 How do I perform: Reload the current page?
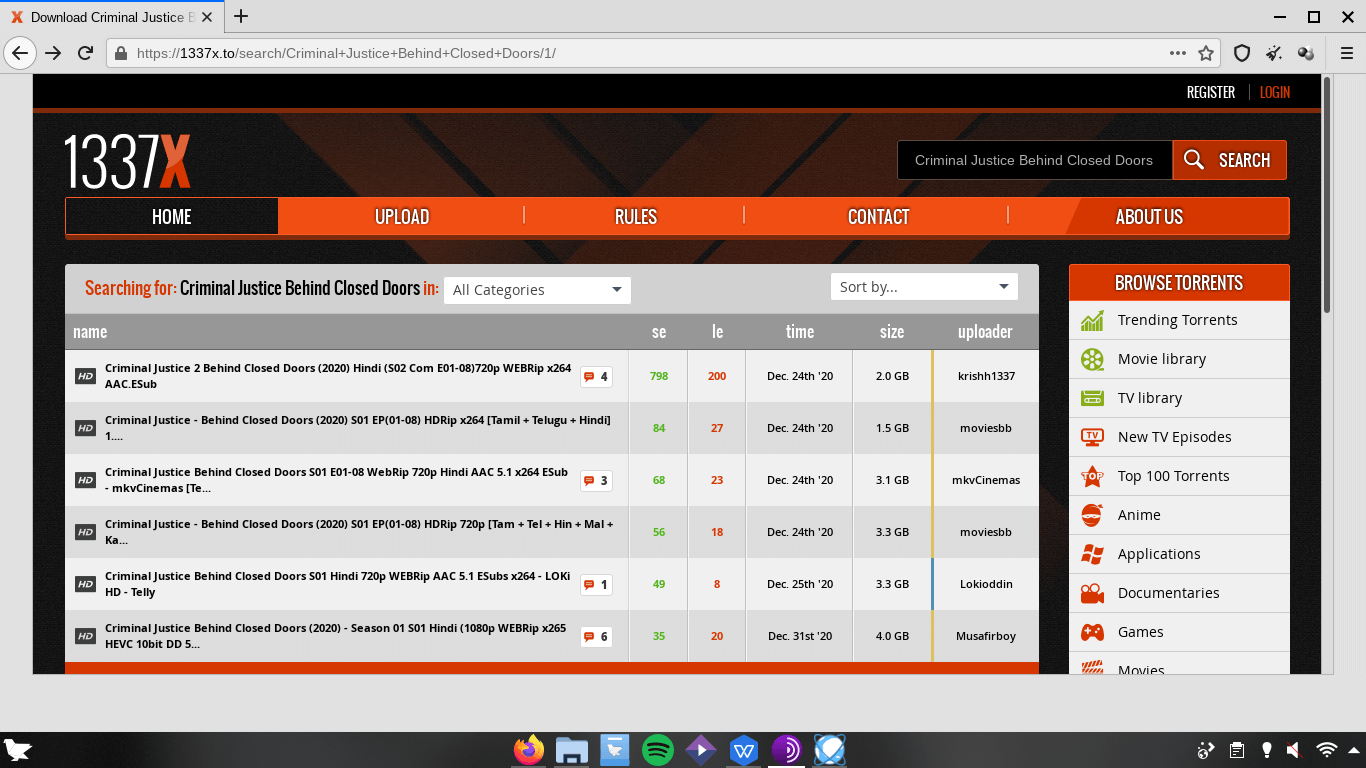(86, 53)
